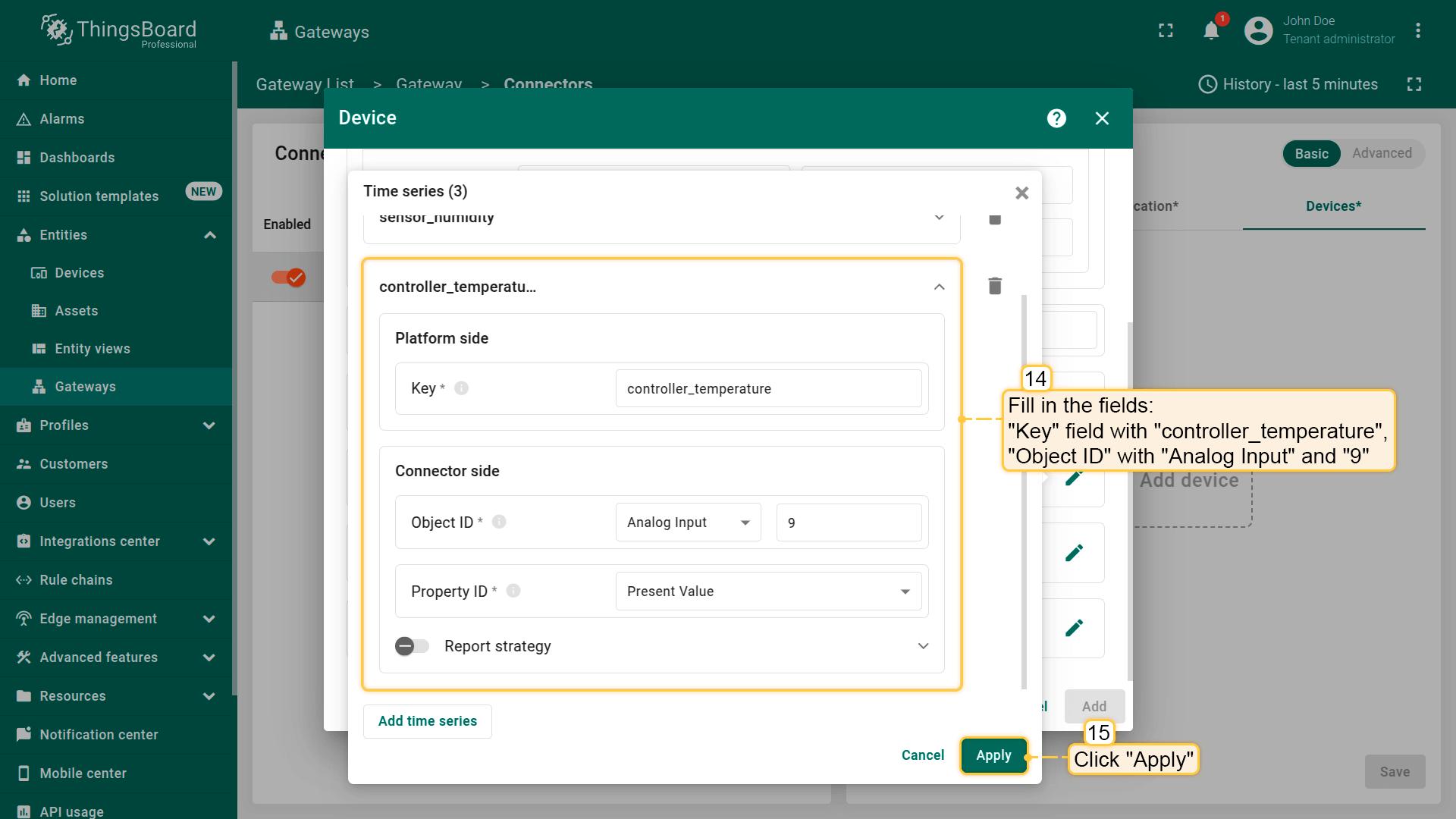Viewport: 1456px width, 819px height.
Task: Toggle the Report strategy switch
Action: point(412,646)
